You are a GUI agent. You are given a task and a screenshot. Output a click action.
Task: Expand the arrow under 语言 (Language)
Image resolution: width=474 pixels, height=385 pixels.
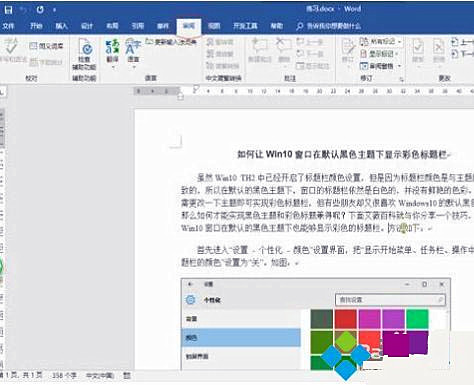pos(133,67)
